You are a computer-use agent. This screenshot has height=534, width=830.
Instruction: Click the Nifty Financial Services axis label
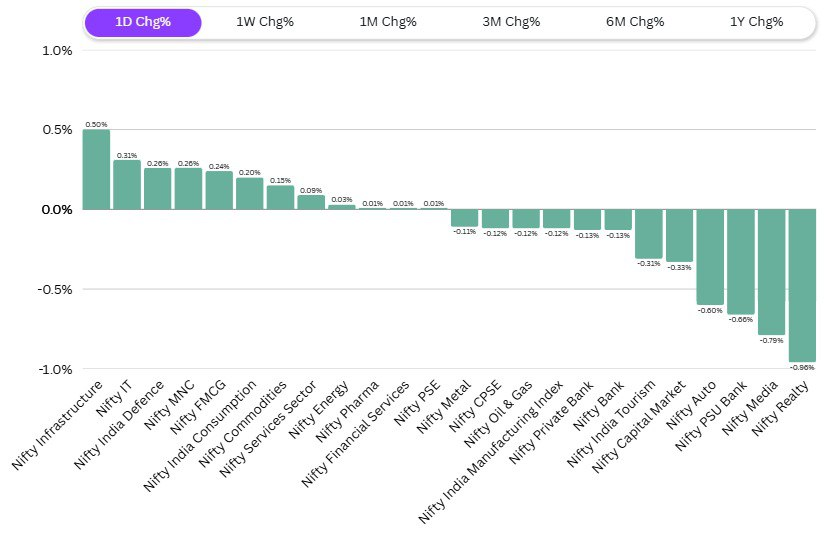(356, 433)
